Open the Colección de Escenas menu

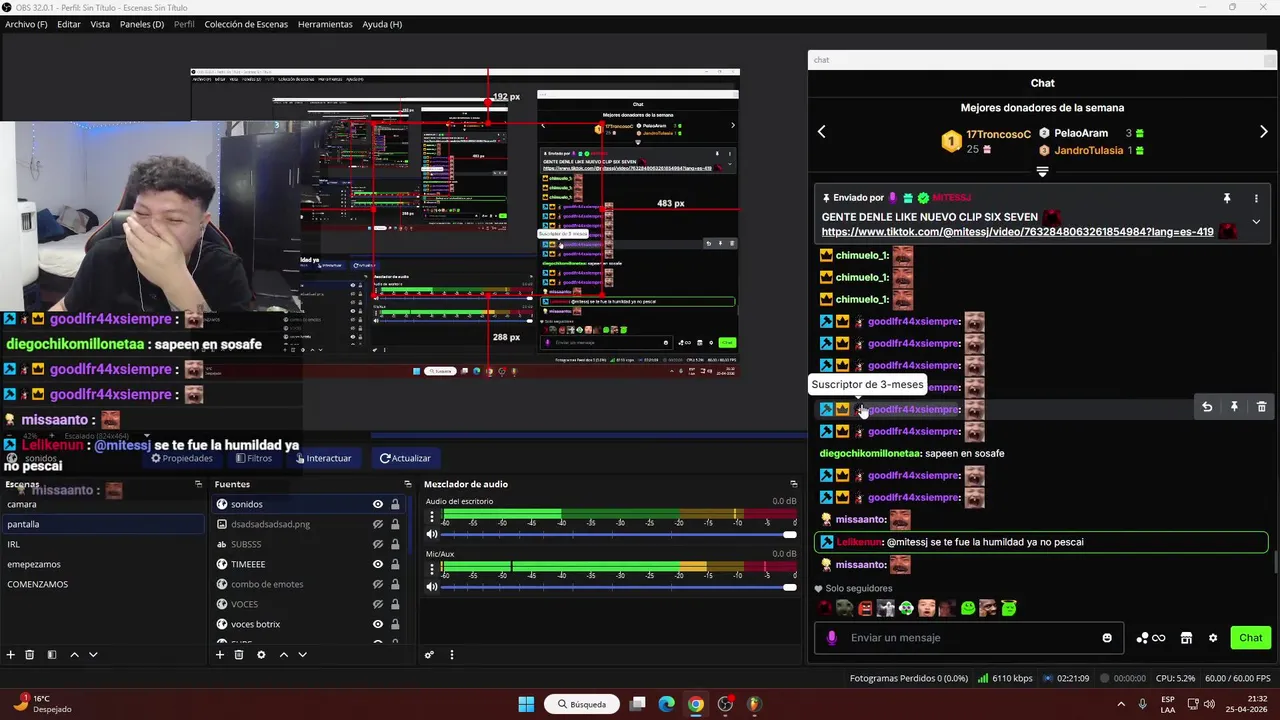point(246,24)
